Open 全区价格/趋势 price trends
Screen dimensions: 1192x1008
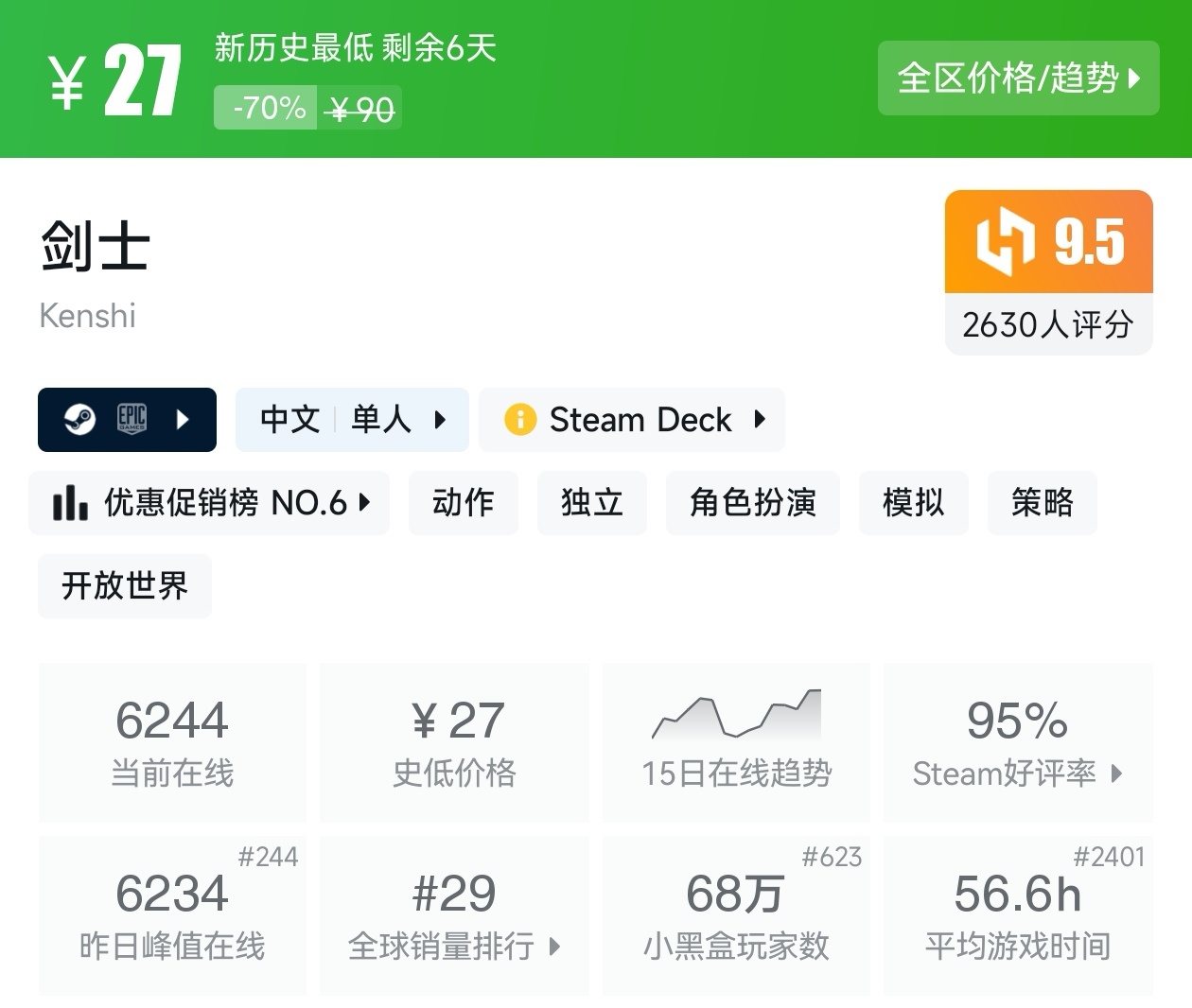pos(1018,78)
